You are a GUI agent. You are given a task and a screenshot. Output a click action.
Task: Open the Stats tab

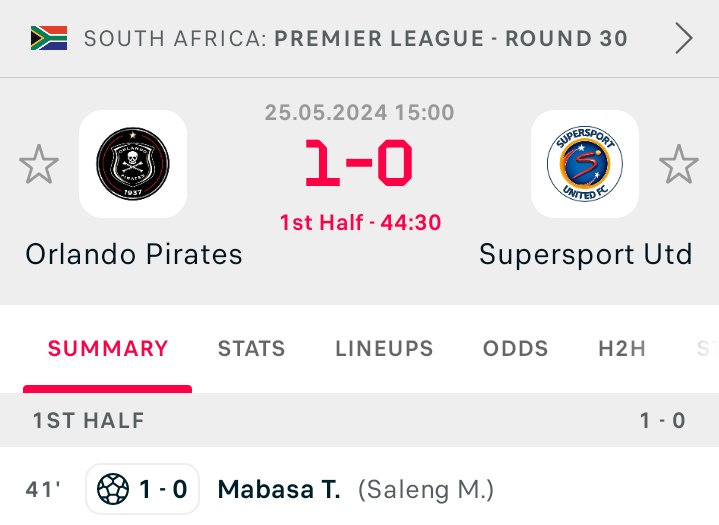click(x=252, y=349)
